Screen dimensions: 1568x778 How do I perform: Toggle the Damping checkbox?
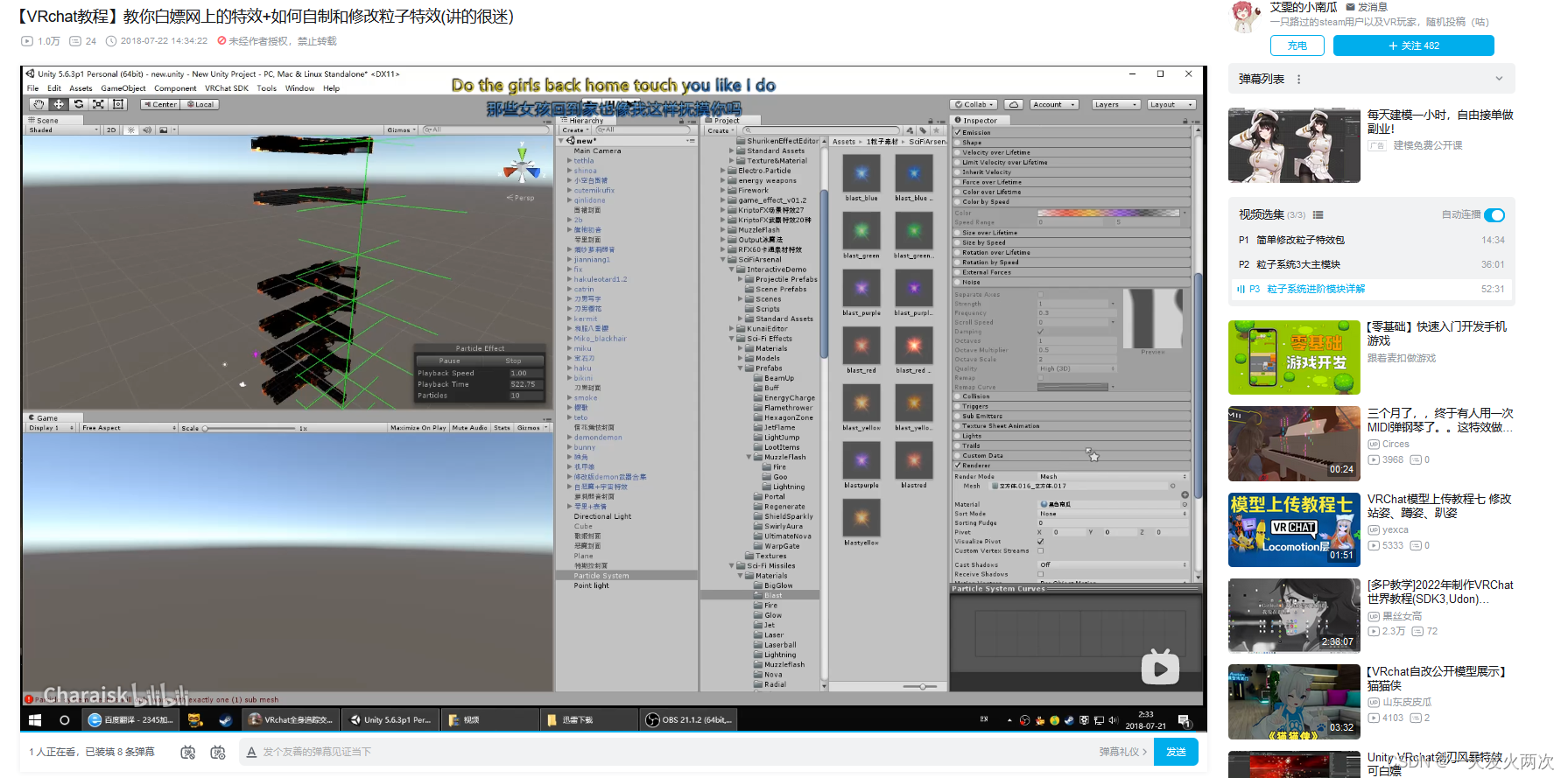click(1041, 332)
